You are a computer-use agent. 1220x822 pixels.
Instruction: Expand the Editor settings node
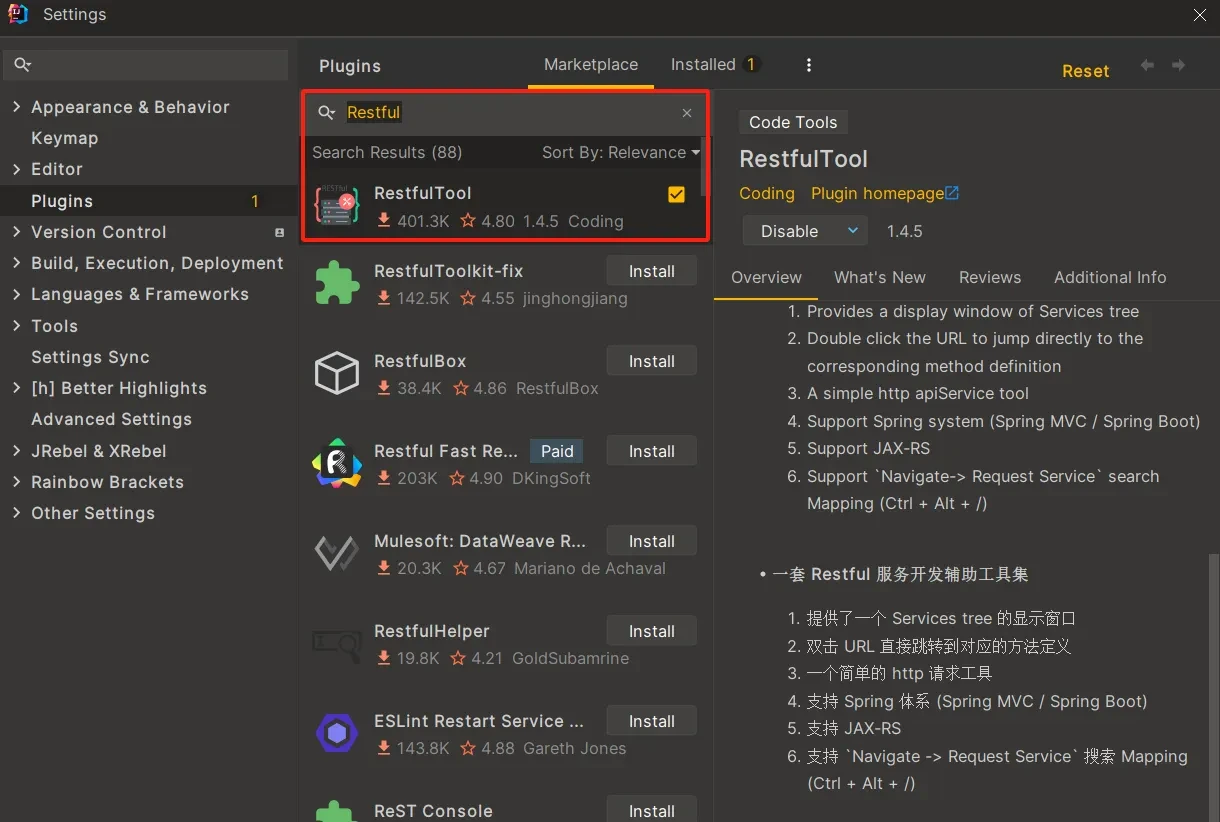tap(16, 169)
